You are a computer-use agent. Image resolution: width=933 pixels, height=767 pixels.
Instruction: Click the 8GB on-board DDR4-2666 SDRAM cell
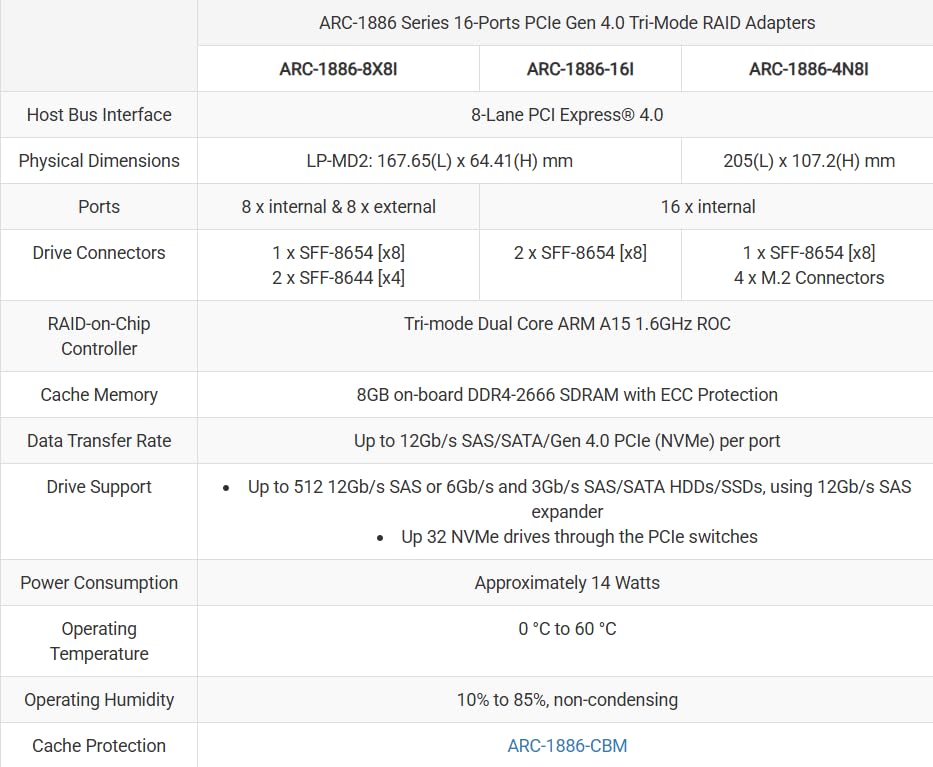(567, 395)
